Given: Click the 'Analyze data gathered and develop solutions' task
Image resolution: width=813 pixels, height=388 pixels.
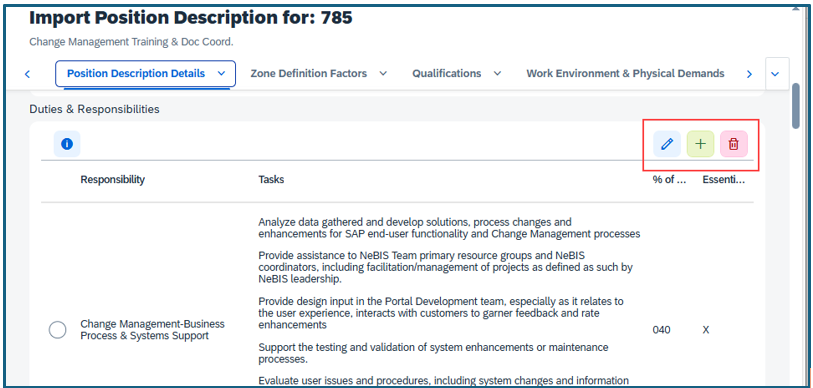Looking at the screenshot, I should point(449,228).
